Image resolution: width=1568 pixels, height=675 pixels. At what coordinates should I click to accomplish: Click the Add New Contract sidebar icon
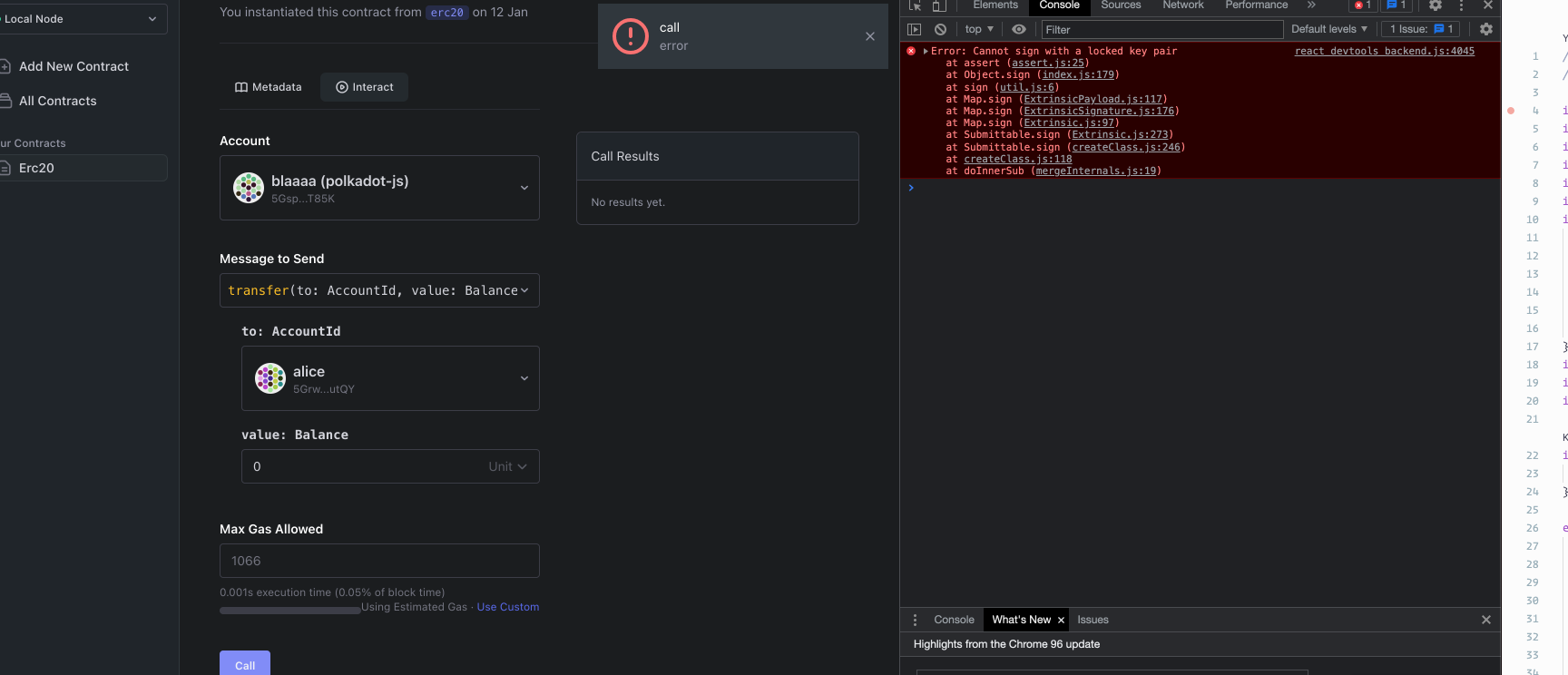(5, 66)
